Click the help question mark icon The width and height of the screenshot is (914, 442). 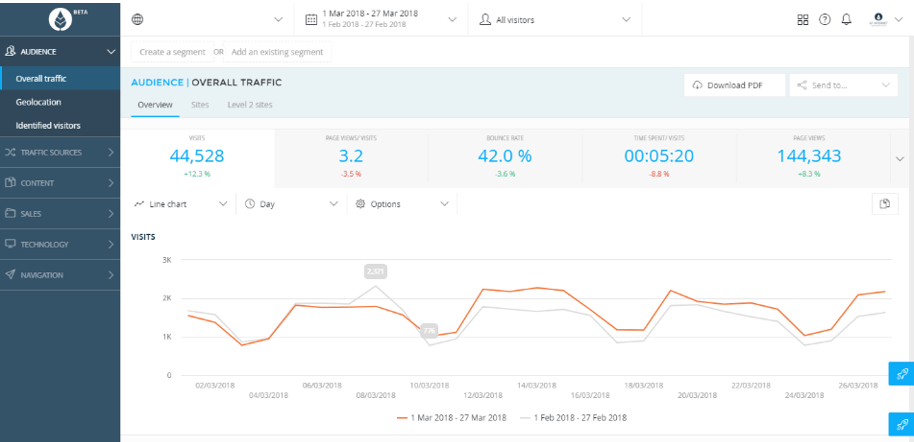coord(825,19)
